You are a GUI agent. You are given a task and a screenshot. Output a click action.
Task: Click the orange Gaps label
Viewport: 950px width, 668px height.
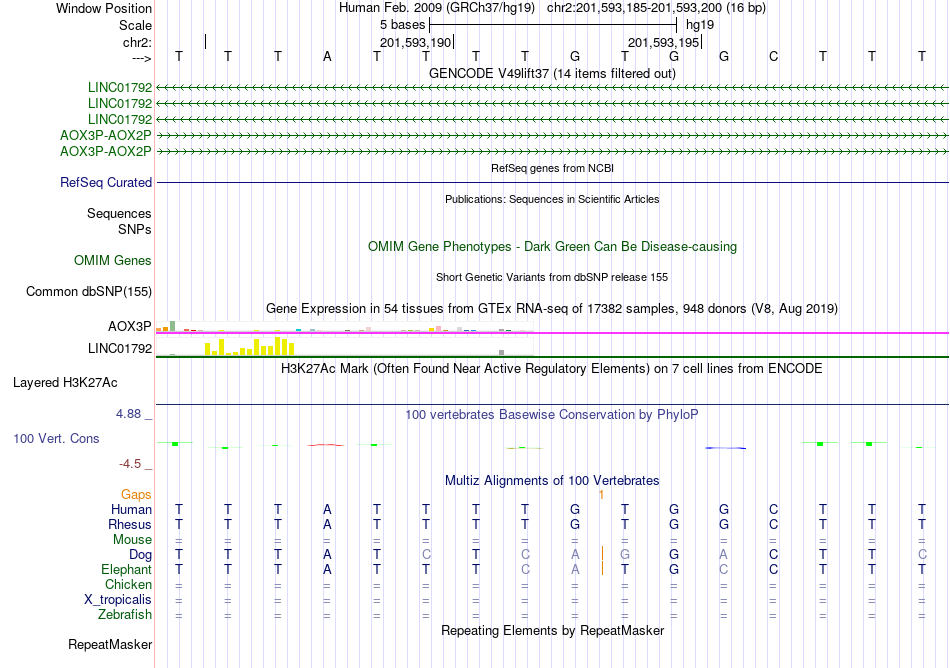pyautogui.click(x=136, y=495)
